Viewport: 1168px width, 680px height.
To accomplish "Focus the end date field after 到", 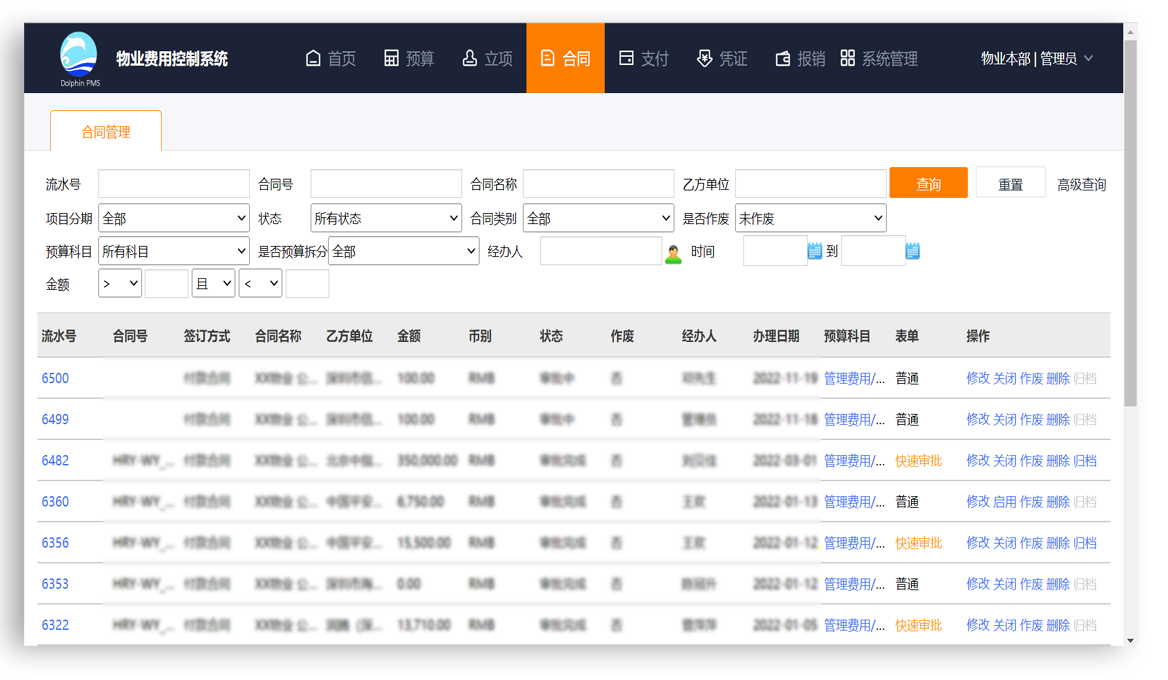I will click(873, 252).
